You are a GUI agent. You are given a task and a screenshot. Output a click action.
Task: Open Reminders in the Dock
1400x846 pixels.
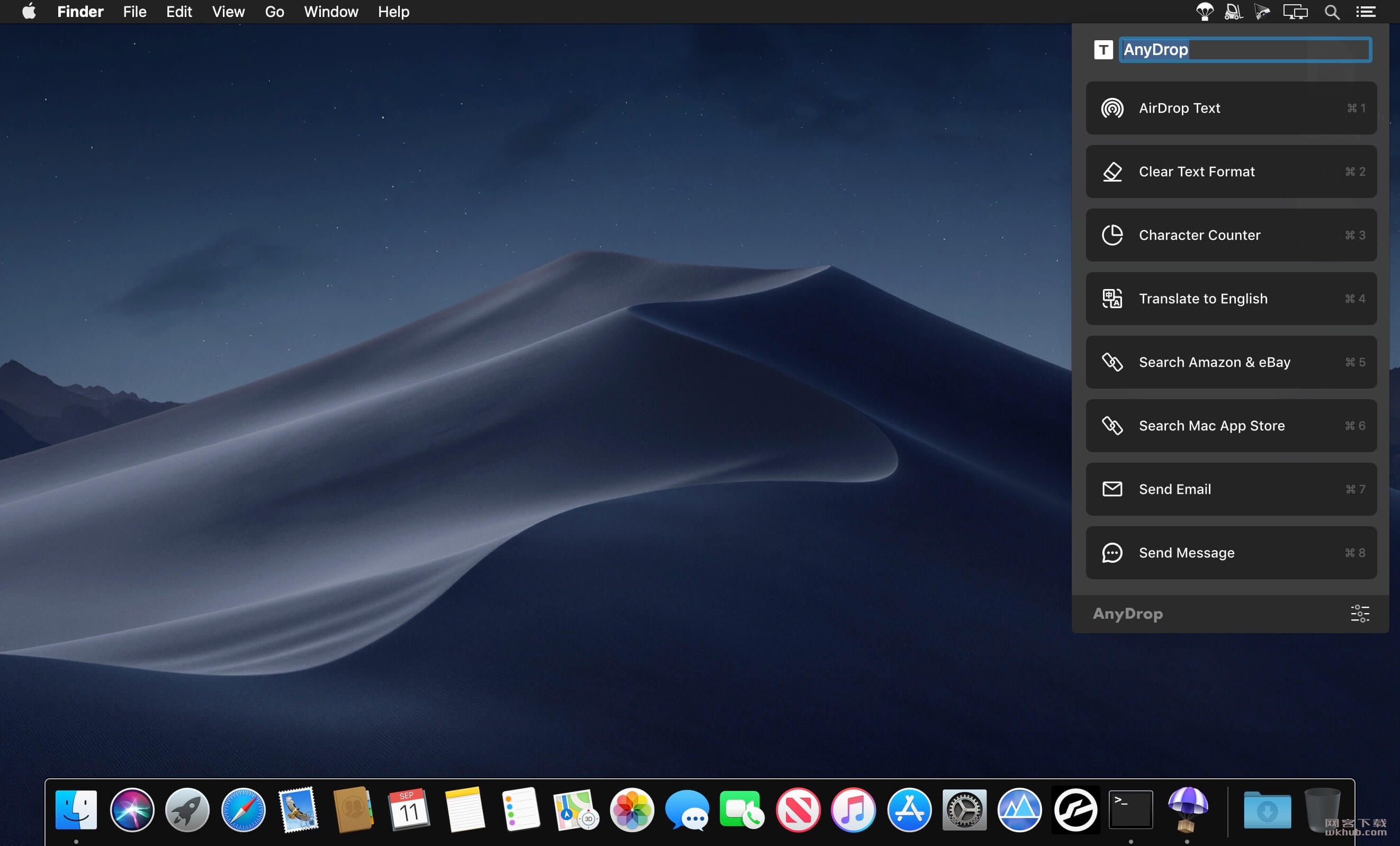click(520, 809)
